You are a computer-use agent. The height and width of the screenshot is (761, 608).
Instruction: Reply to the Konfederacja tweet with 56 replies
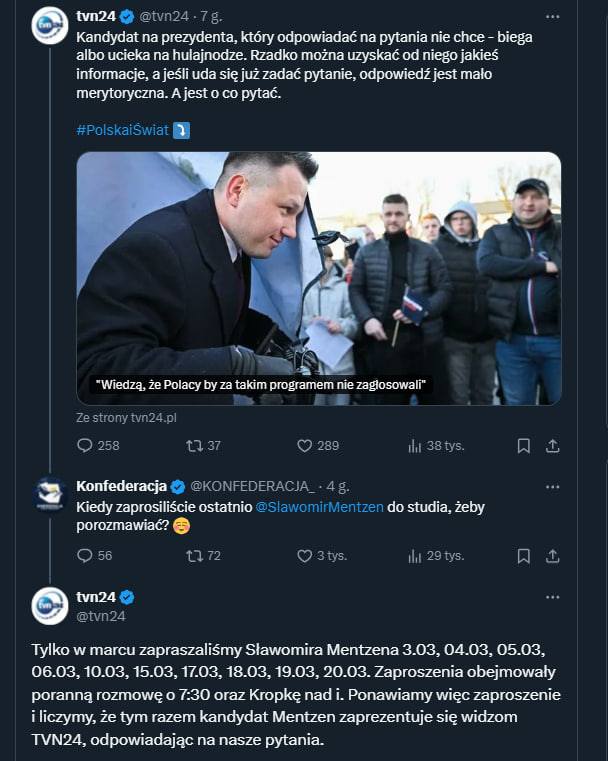click(84, 556)
